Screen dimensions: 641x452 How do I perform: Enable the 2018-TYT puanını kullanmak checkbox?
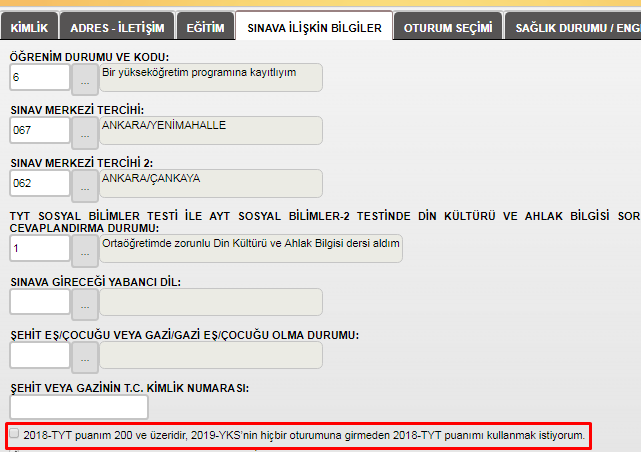(x=14, y=435)
